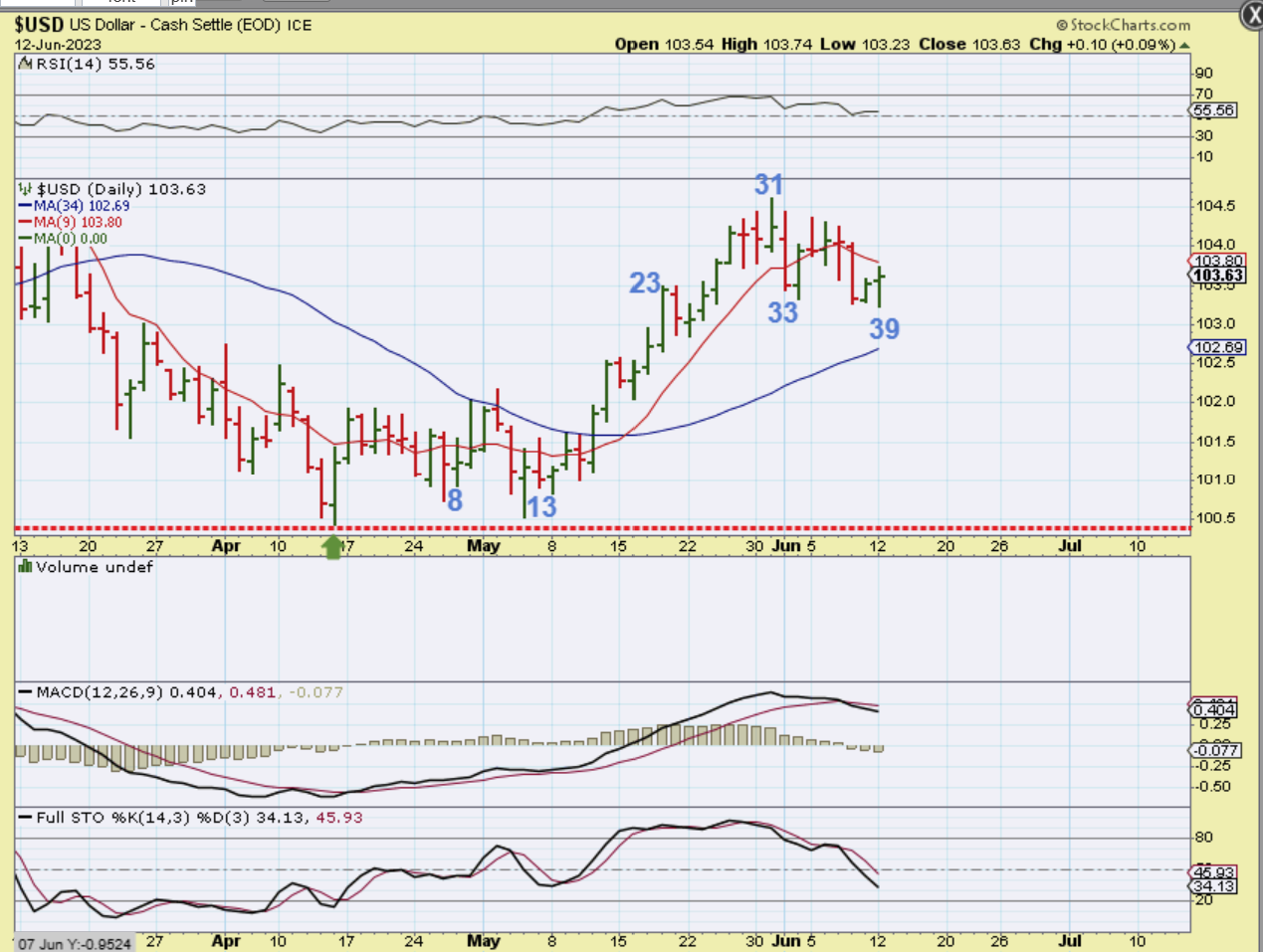The image size is (1263, 952).
Task: Click the 104.5 price axis label
Action: [x=1215, y=206]
